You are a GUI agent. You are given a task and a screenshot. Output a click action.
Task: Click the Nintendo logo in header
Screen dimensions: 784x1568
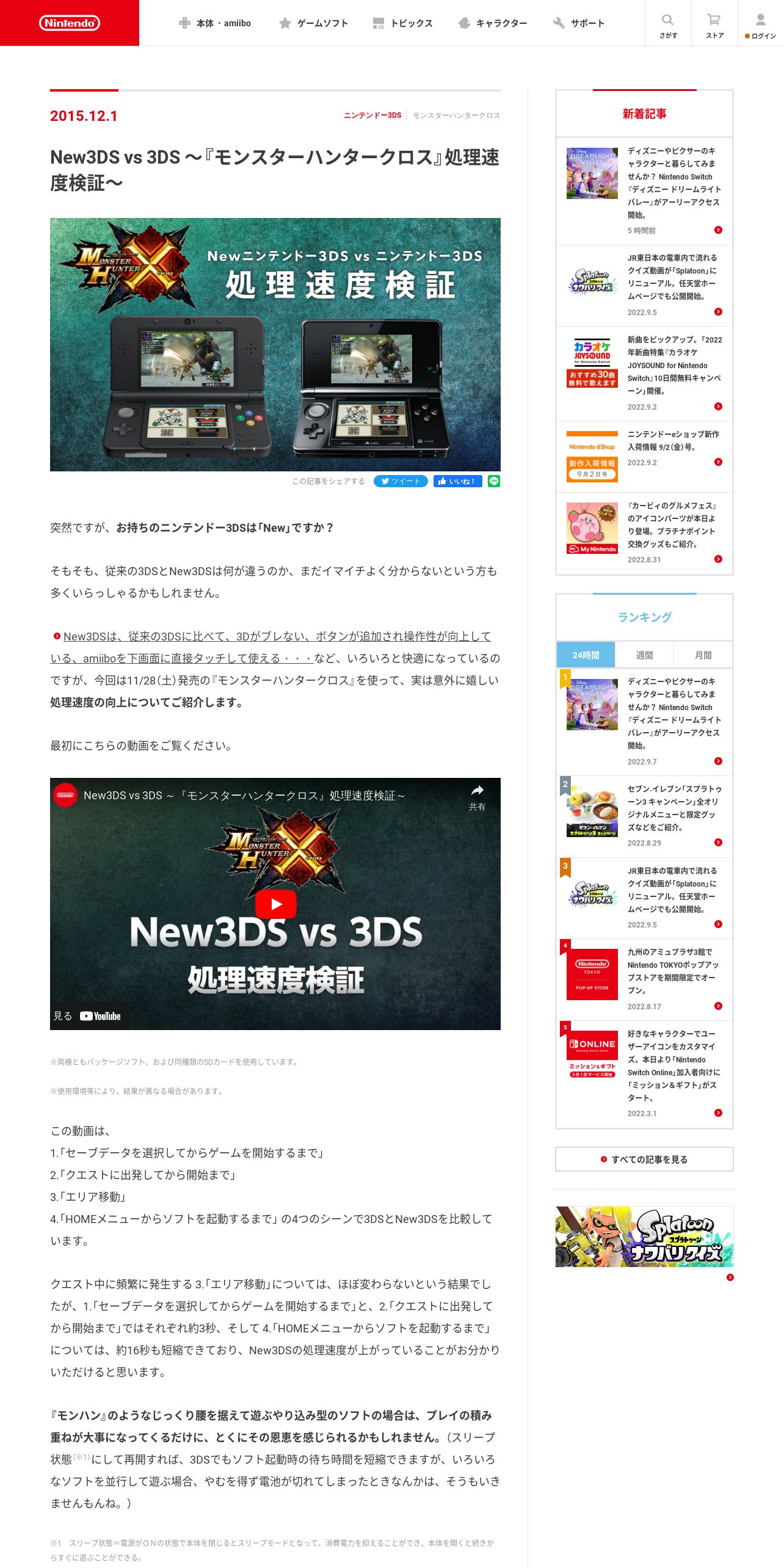70,23
